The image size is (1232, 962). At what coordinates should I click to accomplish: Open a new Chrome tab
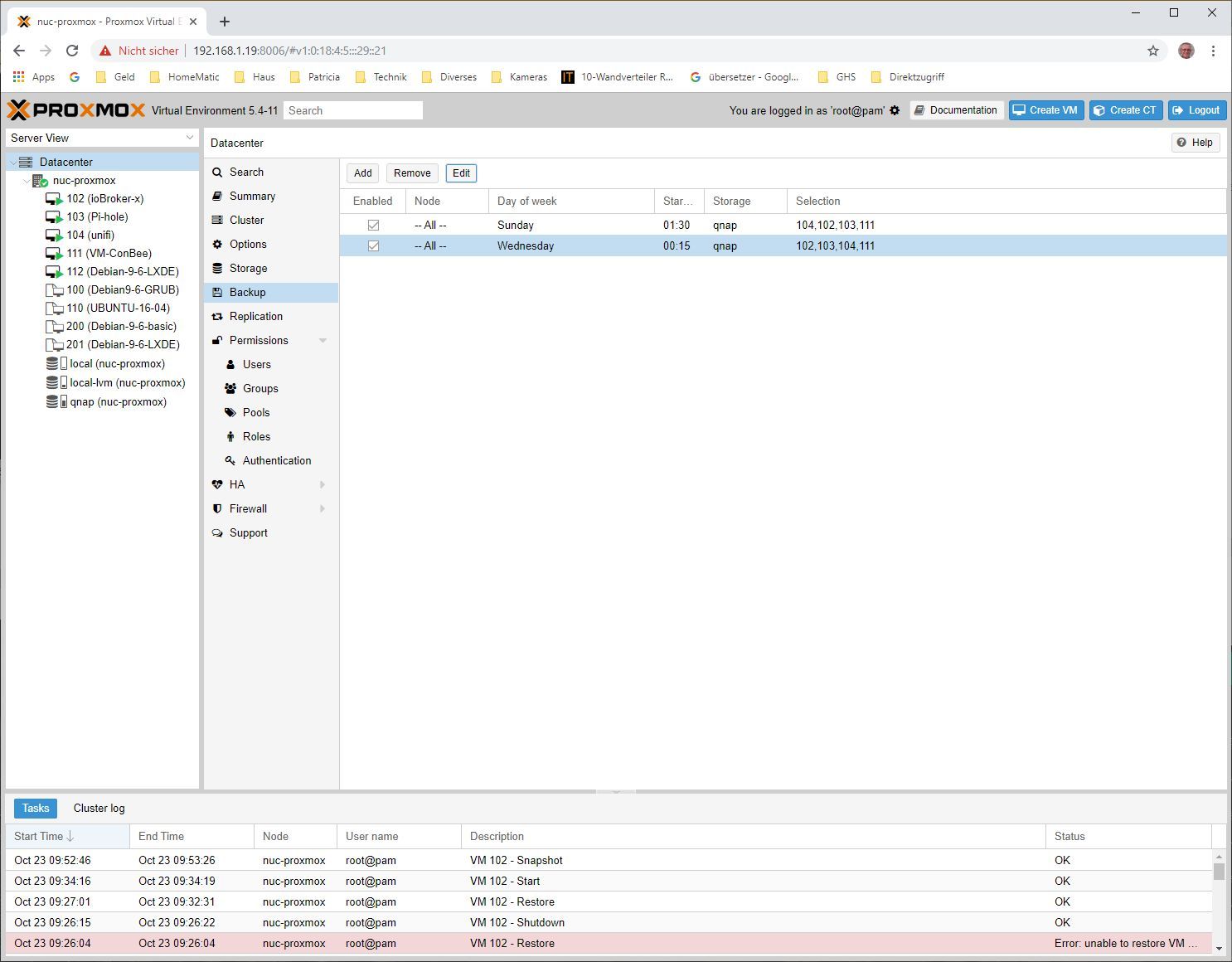pos(225,22)
